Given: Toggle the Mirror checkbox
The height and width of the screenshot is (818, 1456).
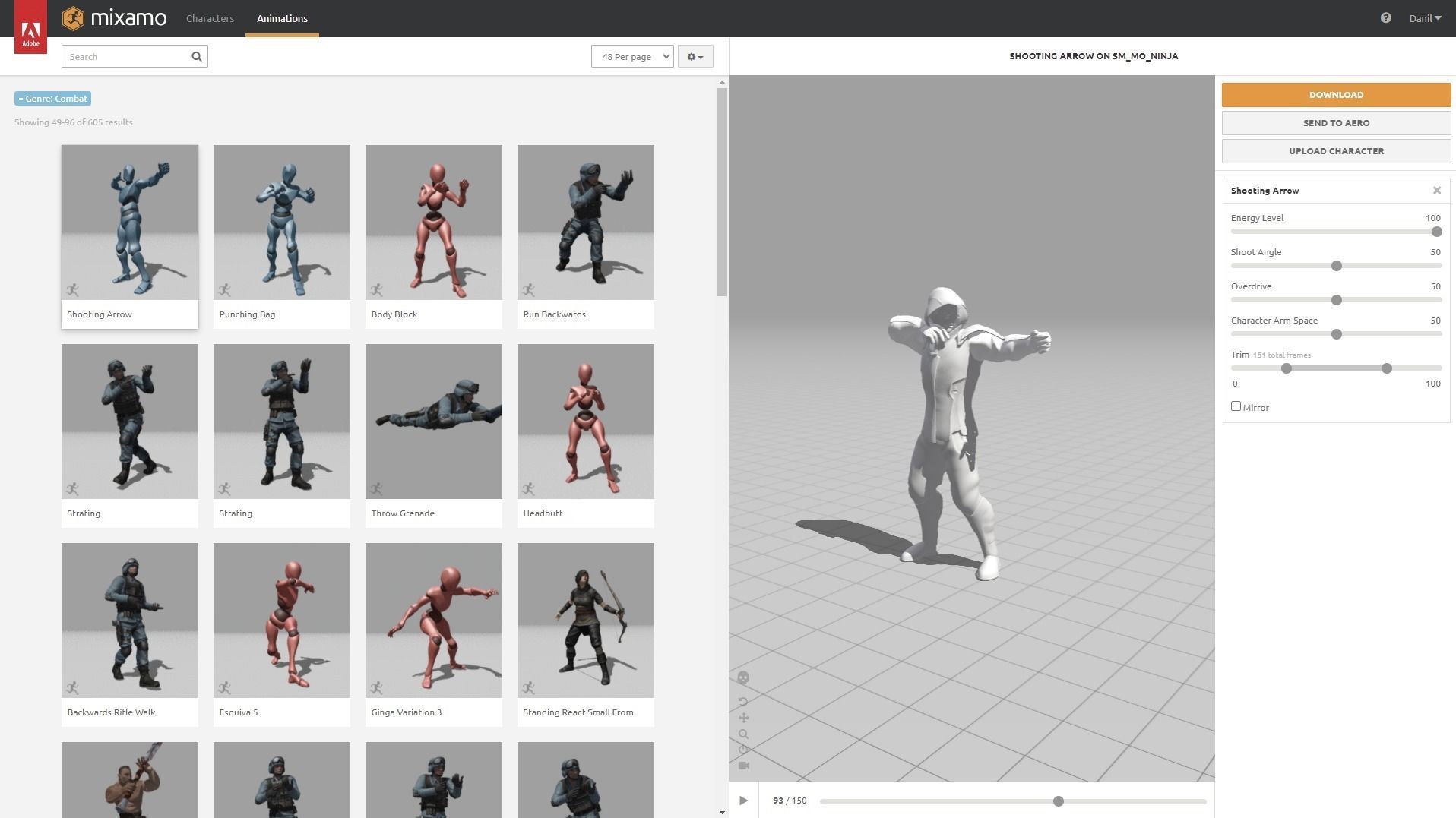Looking at the screenshot, I should click(1236, 406).
